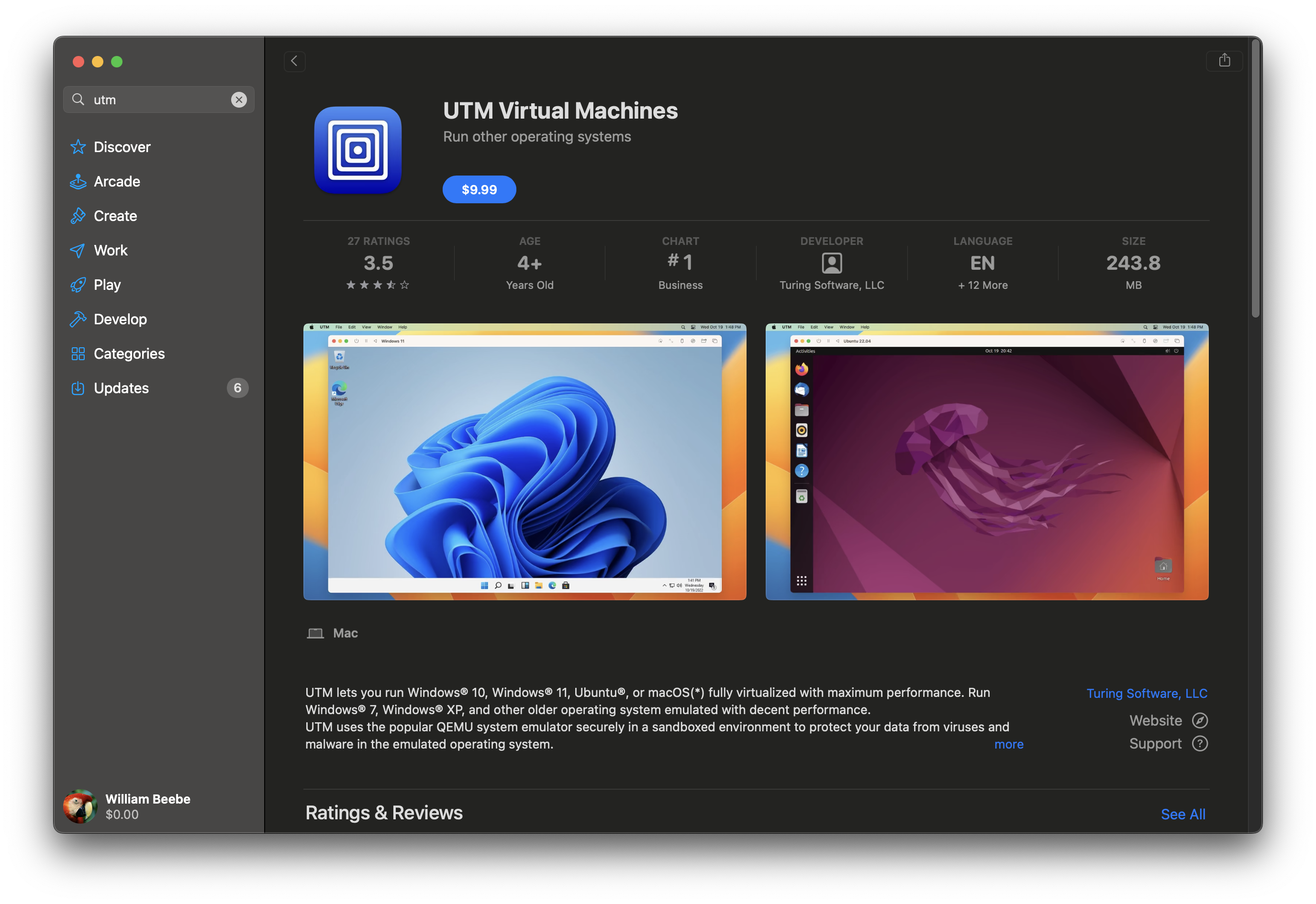See All ratings and reviews
Image resolution: width=1316 pixels, height=904 pixels.
point(1183,814)
